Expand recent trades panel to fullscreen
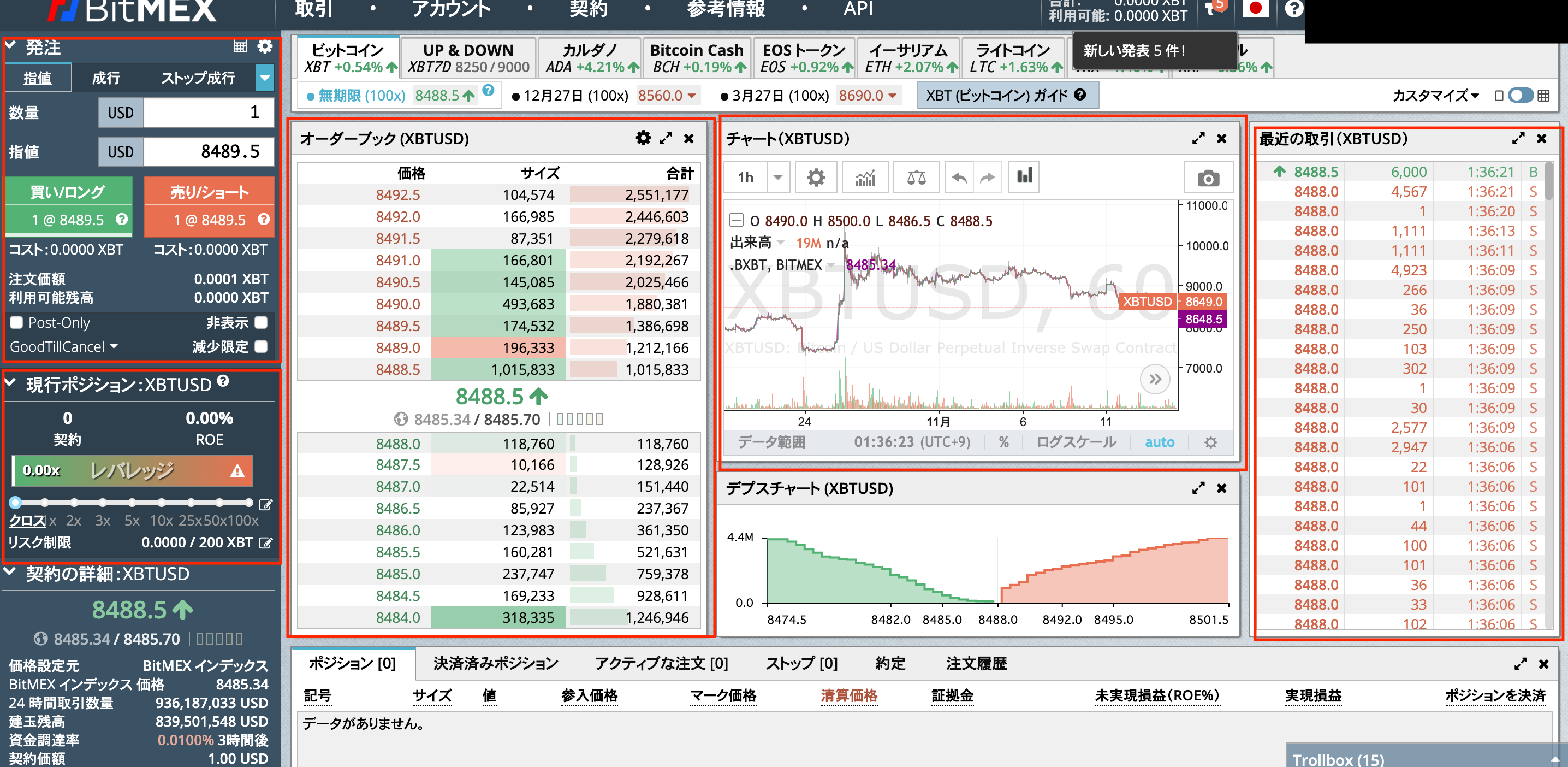Viewport: 1568px width, 767px height. click(x=1518, y=138)
